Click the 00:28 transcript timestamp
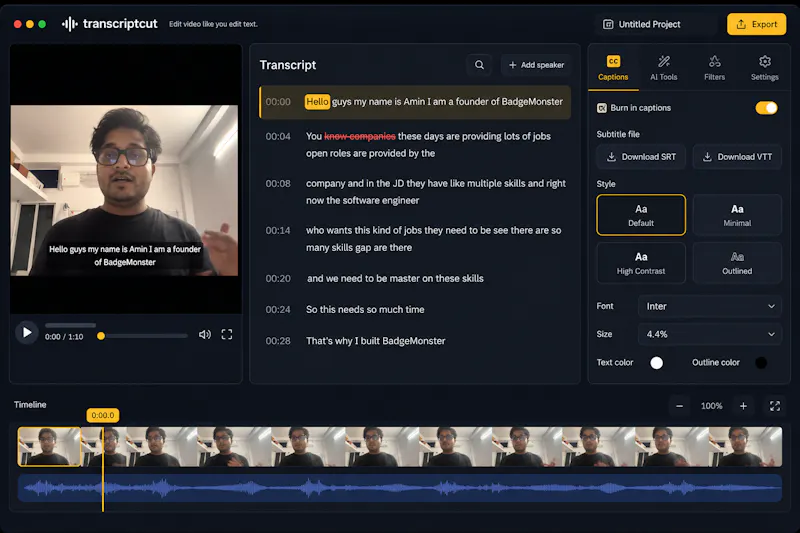Screen dimensions: 800x533 coord(278,341)
